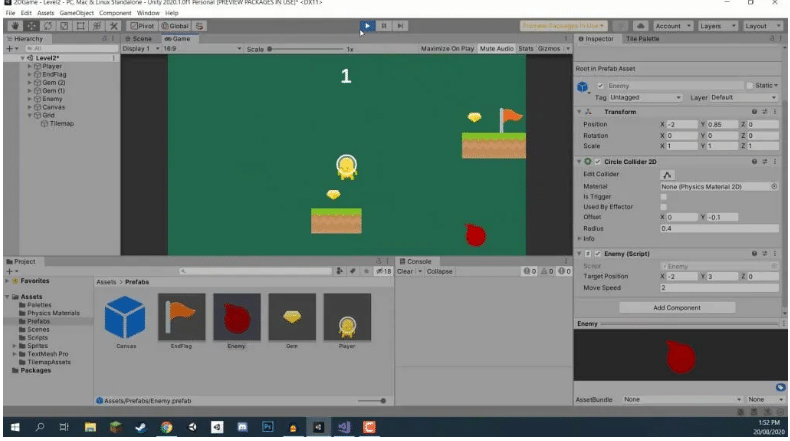This screenshot has width=790, height=441.
Task: Select the Rotate tool in toolbar
Action: coord(47,25)
